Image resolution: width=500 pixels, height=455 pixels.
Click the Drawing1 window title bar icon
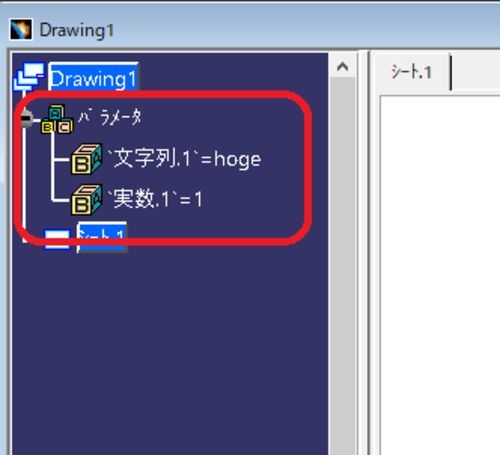pyautogui.click(x=21, y=30)
